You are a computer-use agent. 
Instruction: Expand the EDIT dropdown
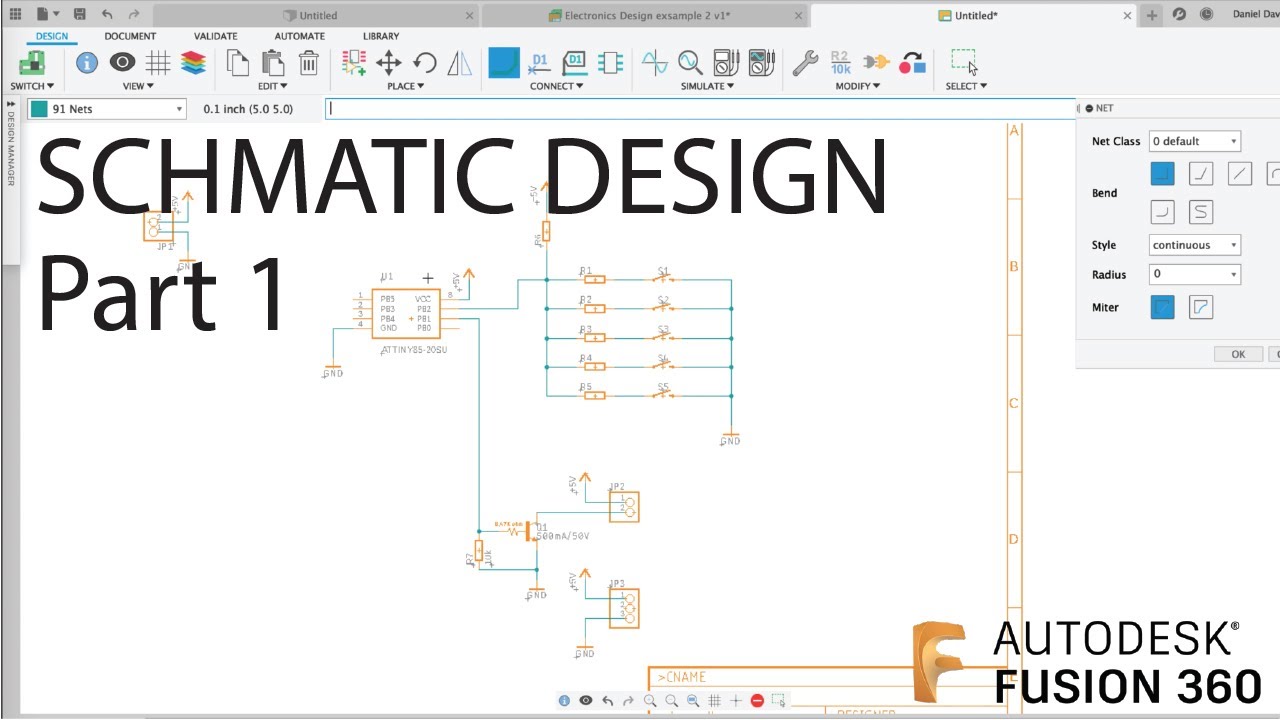pos(273,86)
